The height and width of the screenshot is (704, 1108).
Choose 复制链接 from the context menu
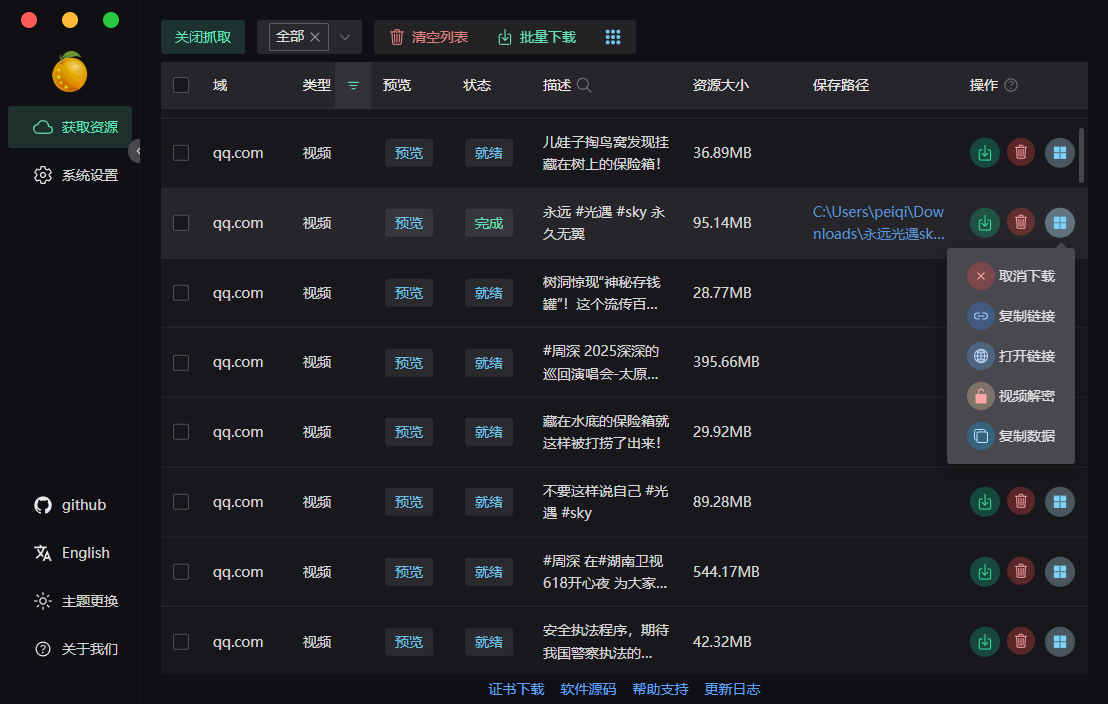coord(1011,316)
